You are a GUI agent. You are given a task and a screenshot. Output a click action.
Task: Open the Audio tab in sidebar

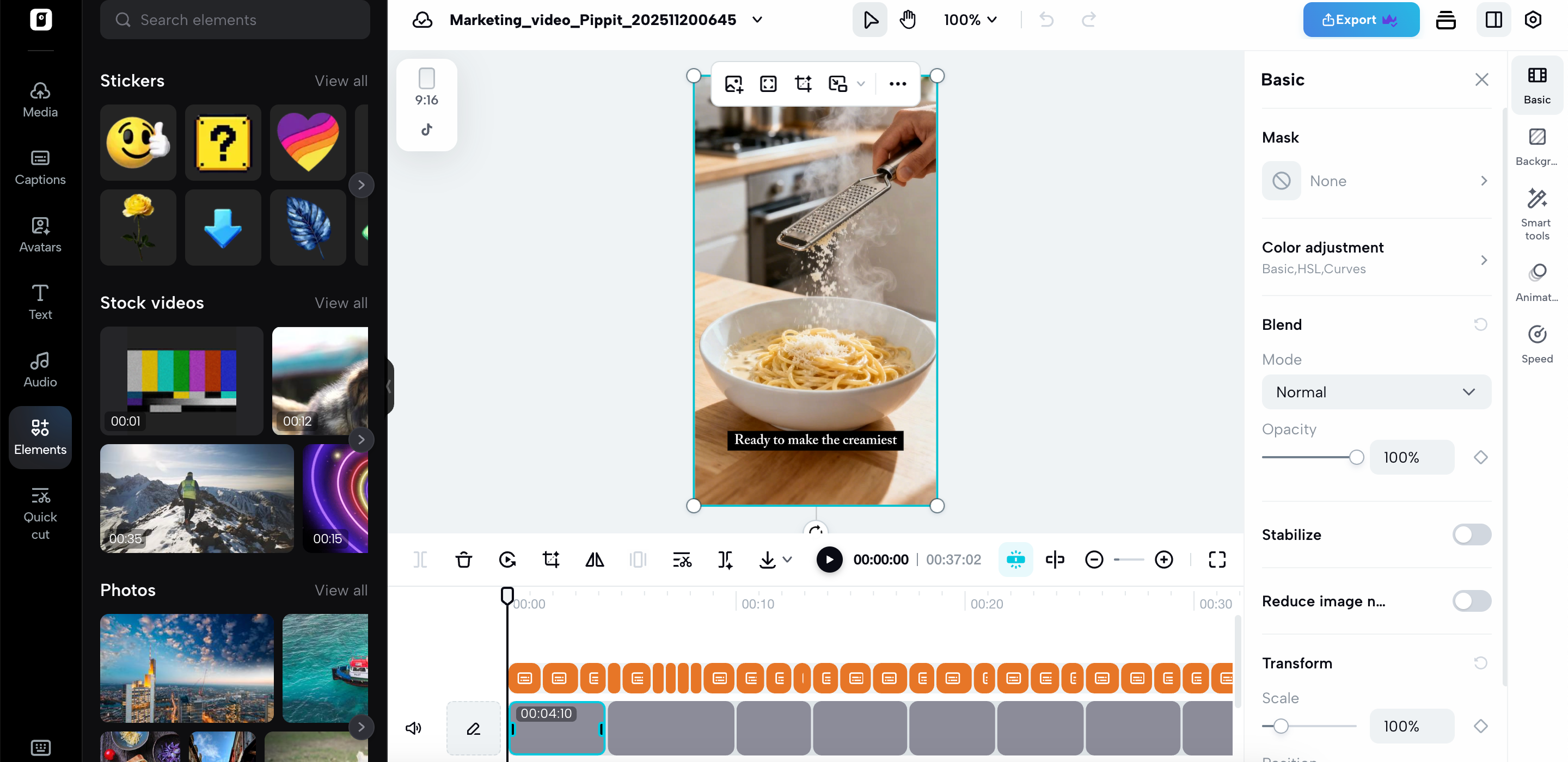(x=40, y=370)
